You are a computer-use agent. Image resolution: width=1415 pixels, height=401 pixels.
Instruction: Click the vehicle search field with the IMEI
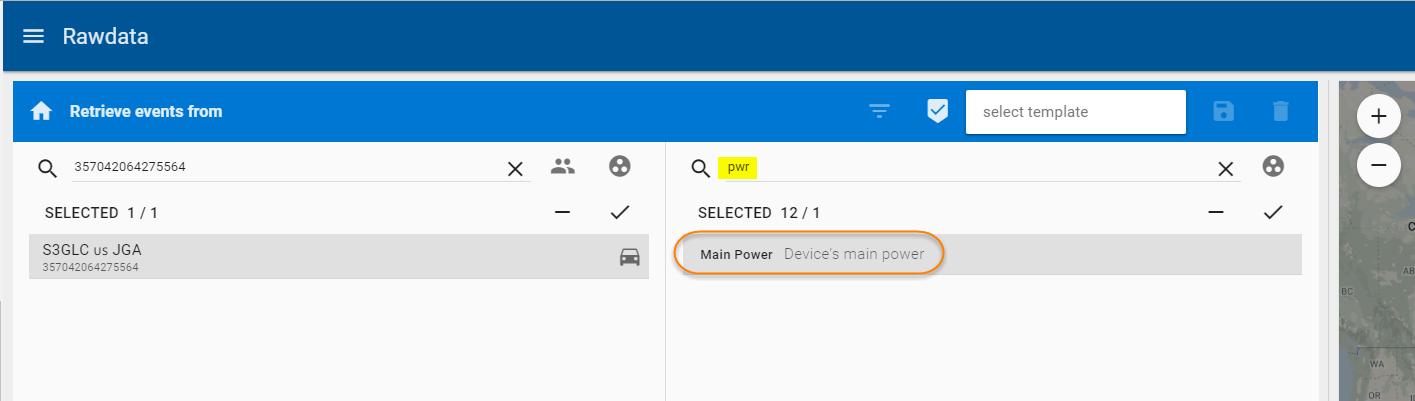click(x=280, y=168)
